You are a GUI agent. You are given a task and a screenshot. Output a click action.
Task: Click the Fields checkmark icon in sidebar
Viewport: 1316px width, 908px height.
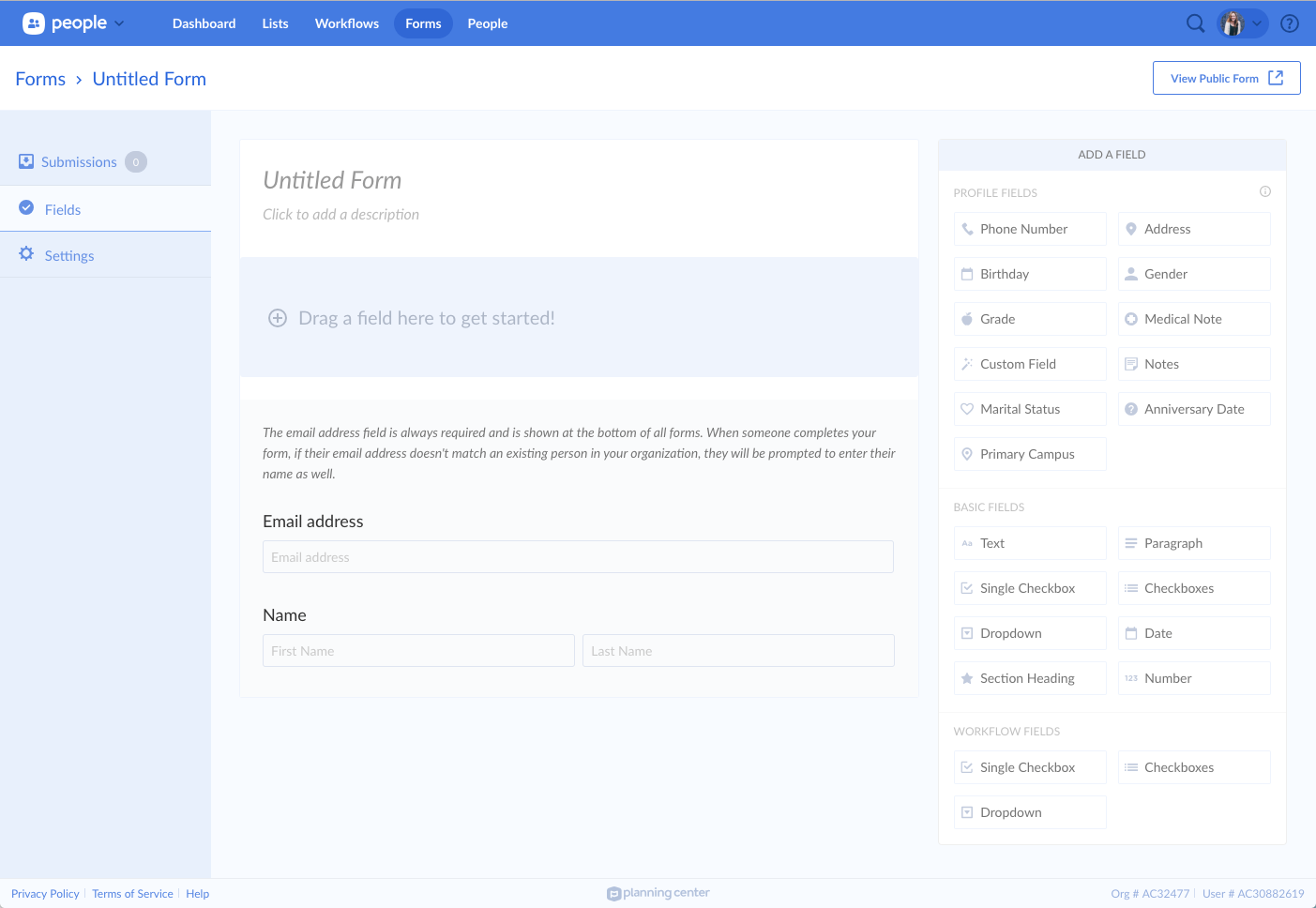pos(26,208)
